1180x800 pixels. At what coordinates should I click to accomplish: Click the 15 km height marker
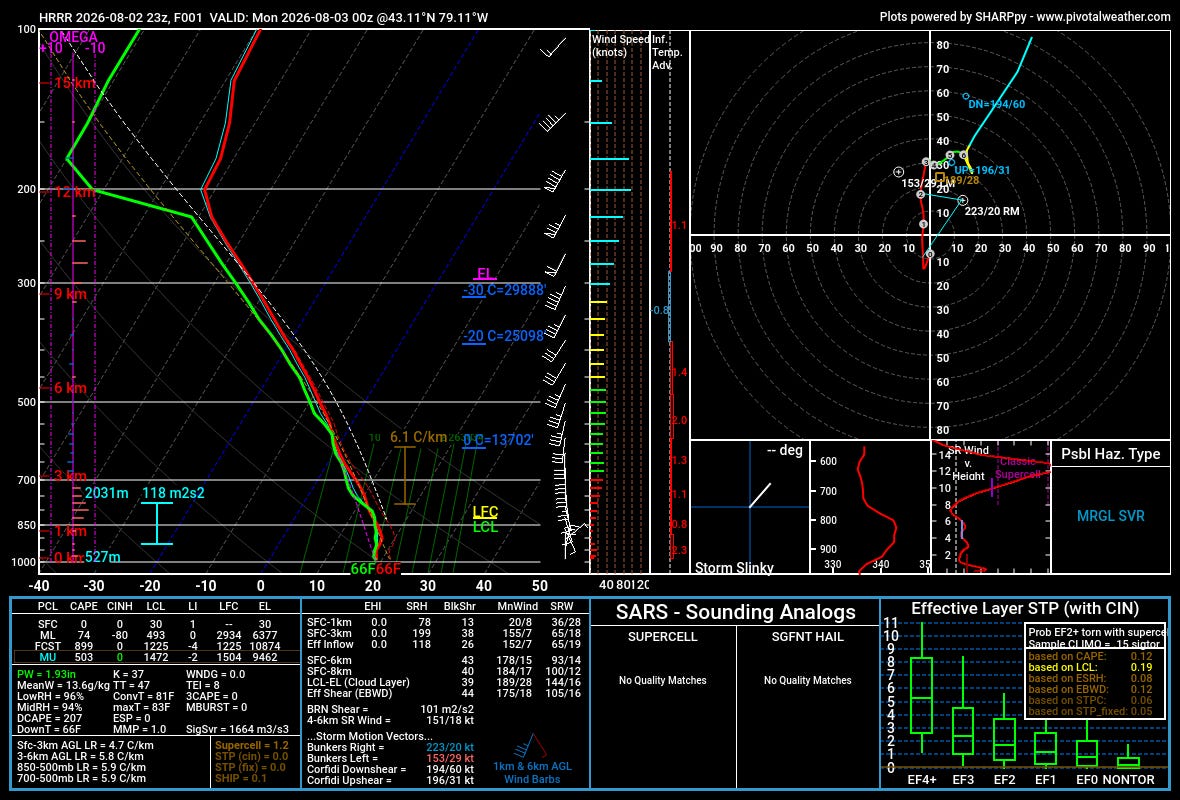pyautogui.click(x=74, y=83)
